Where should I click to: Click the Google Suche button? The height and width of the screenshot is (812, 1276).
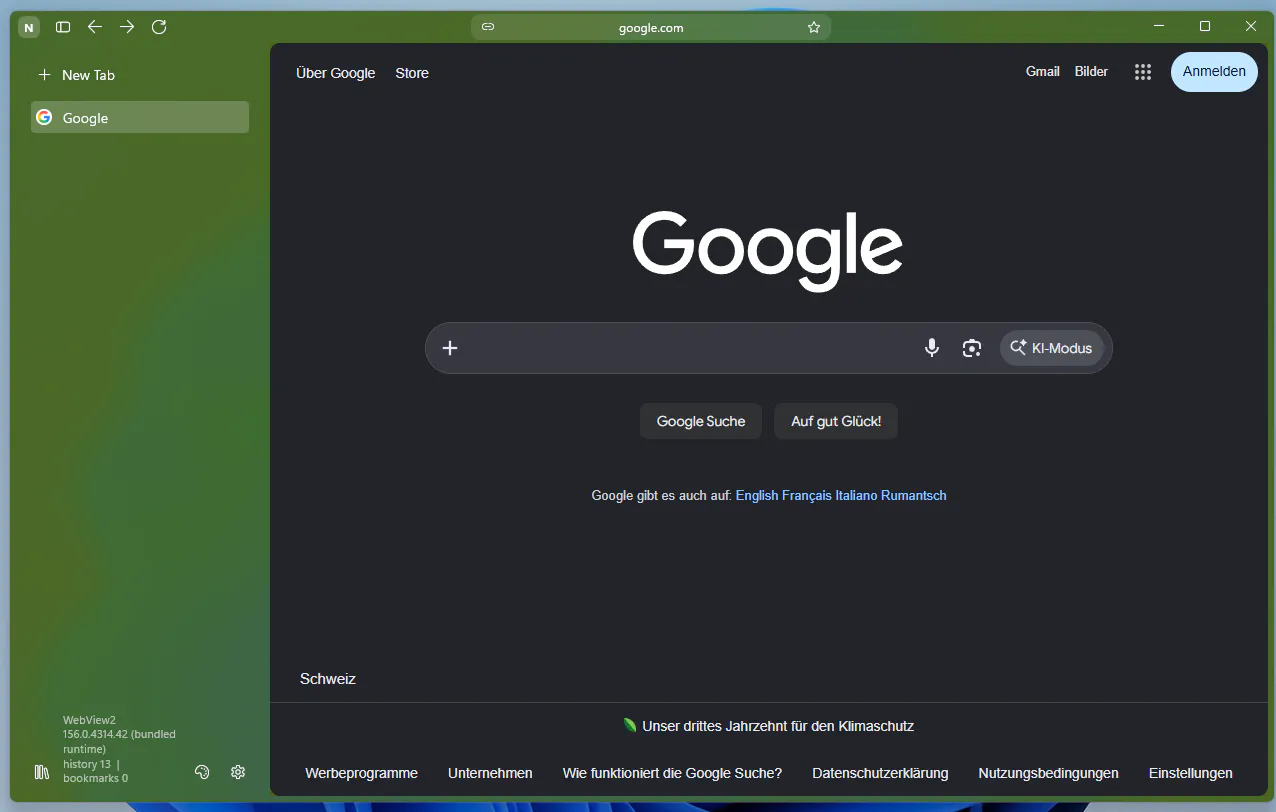[701, 421]
